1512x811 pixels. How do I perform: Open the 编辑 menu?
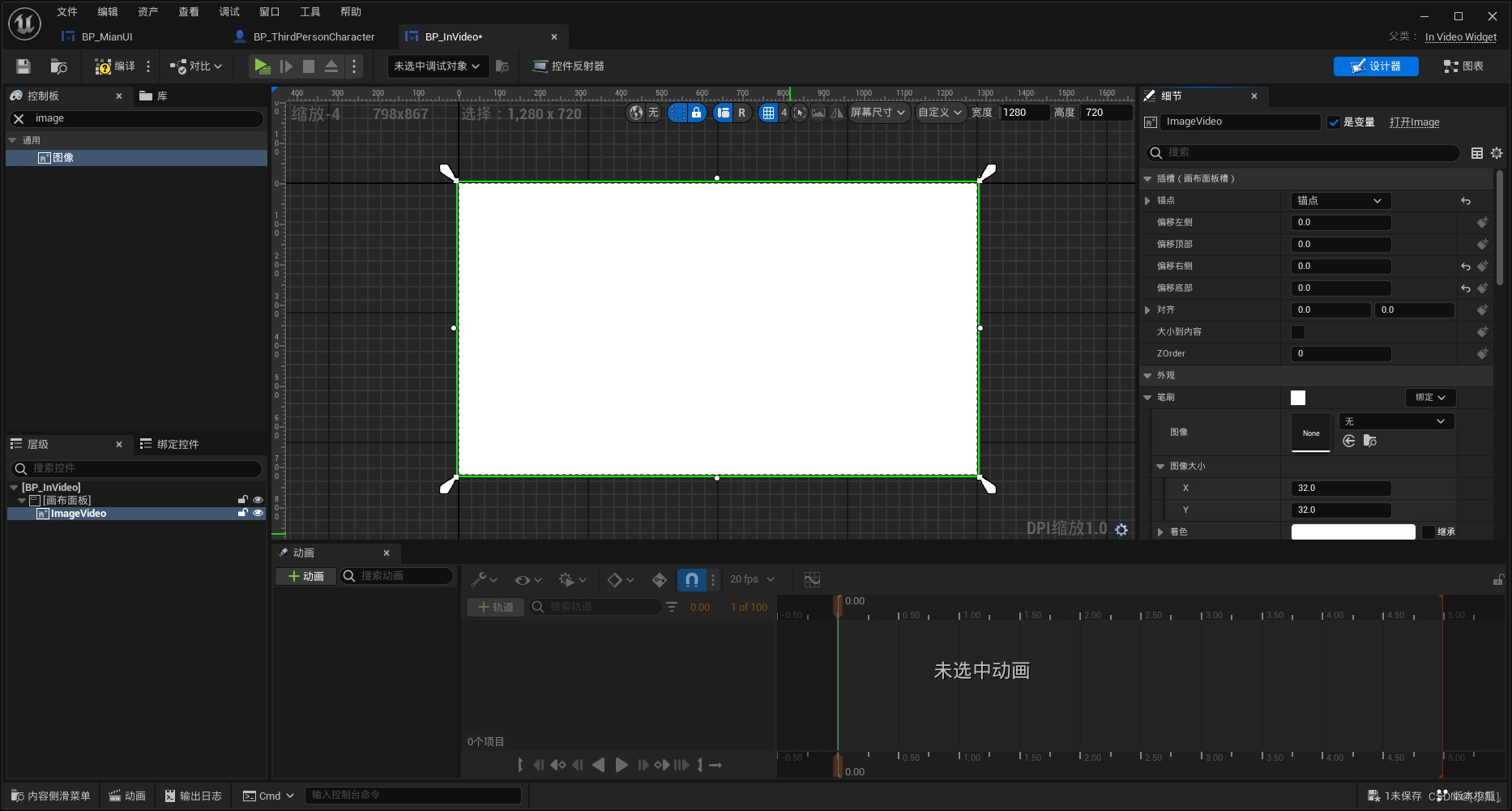[108, 11]
